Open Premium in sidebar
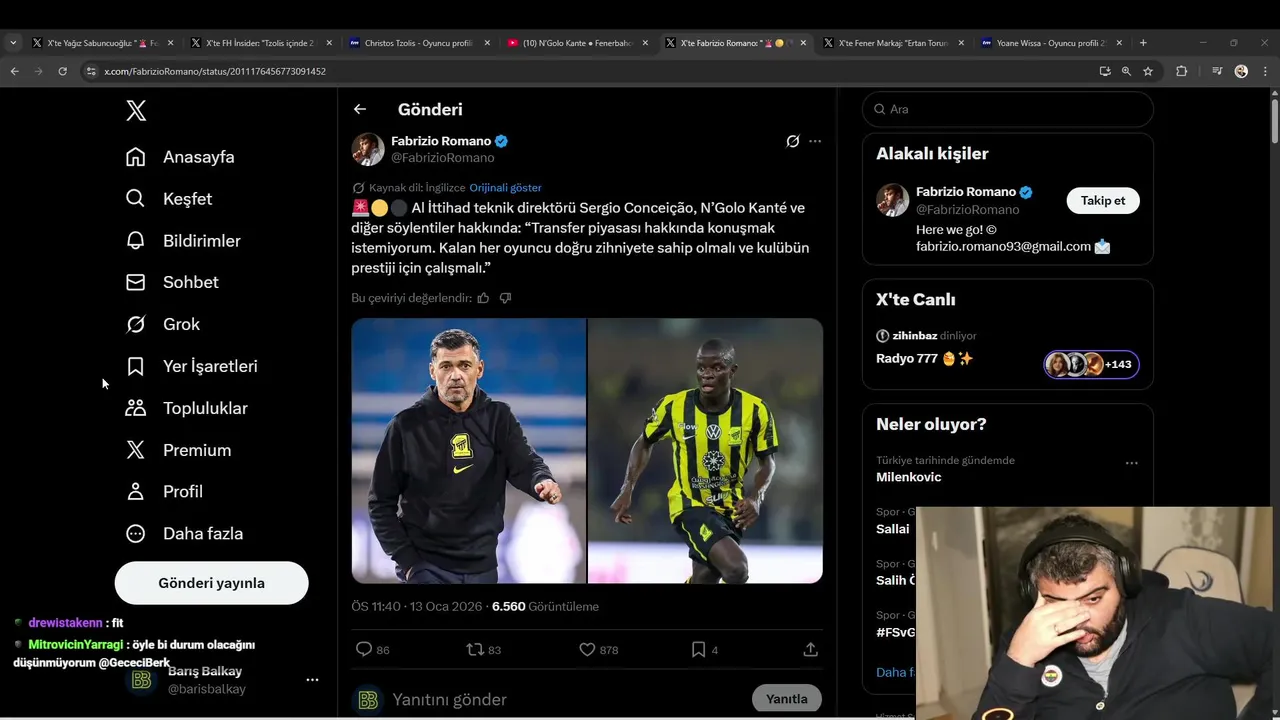1280x720 pixels. point(178,450)
